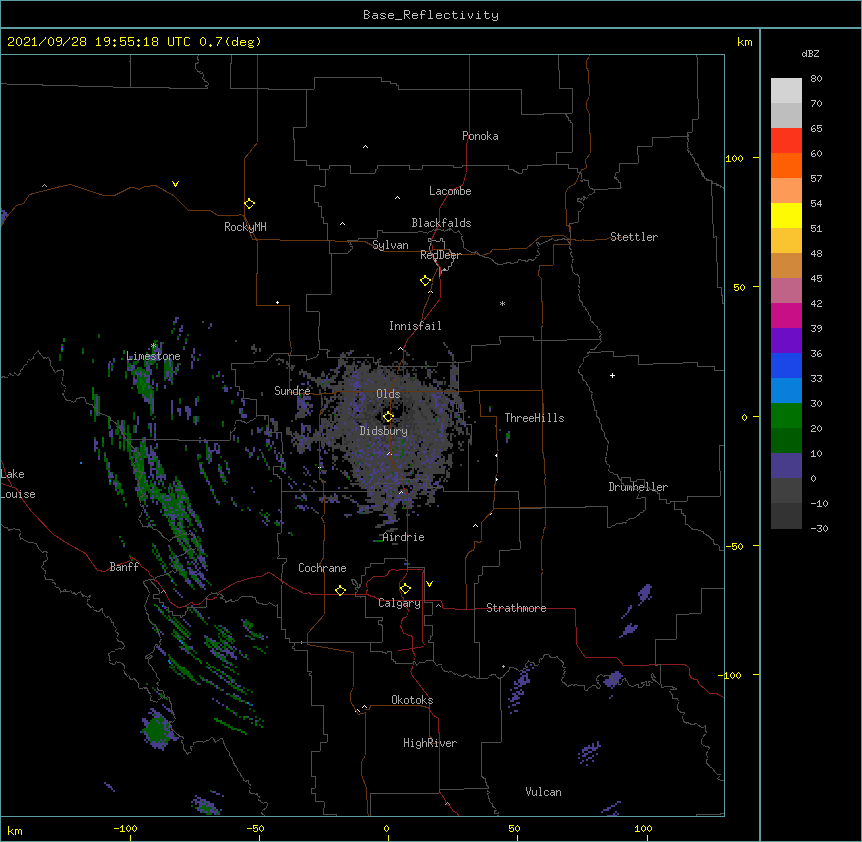Click the RedDeer city label
Image resolution: width=862 pixels, height=842 pixels.
[440, 255]
